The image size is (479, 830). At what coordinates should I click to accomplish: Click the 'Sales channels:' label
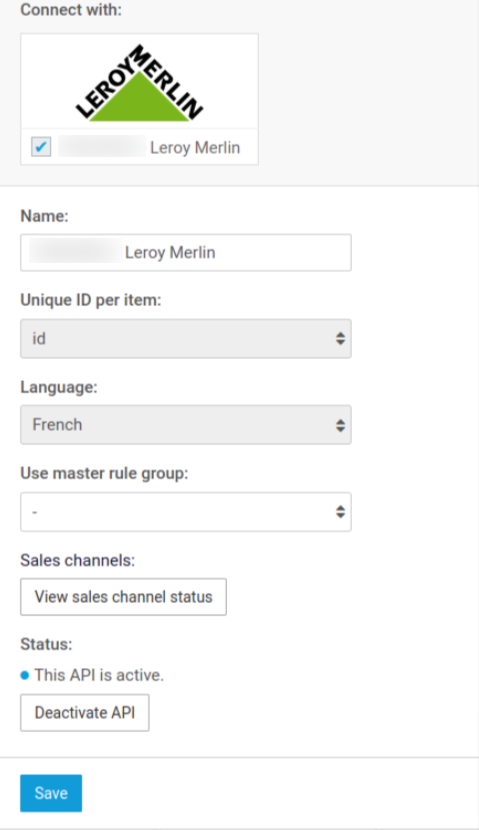(77, 560)
